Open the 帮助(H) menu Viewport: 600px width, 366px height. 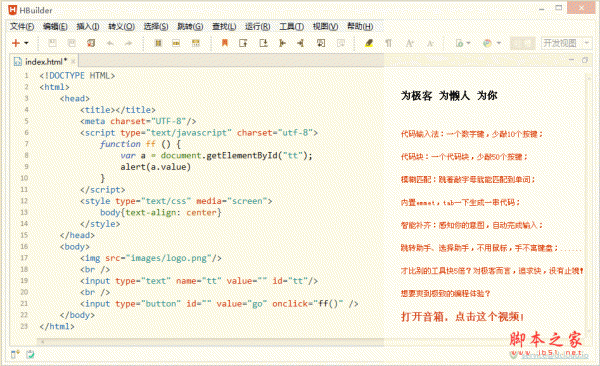pos(360,26)
